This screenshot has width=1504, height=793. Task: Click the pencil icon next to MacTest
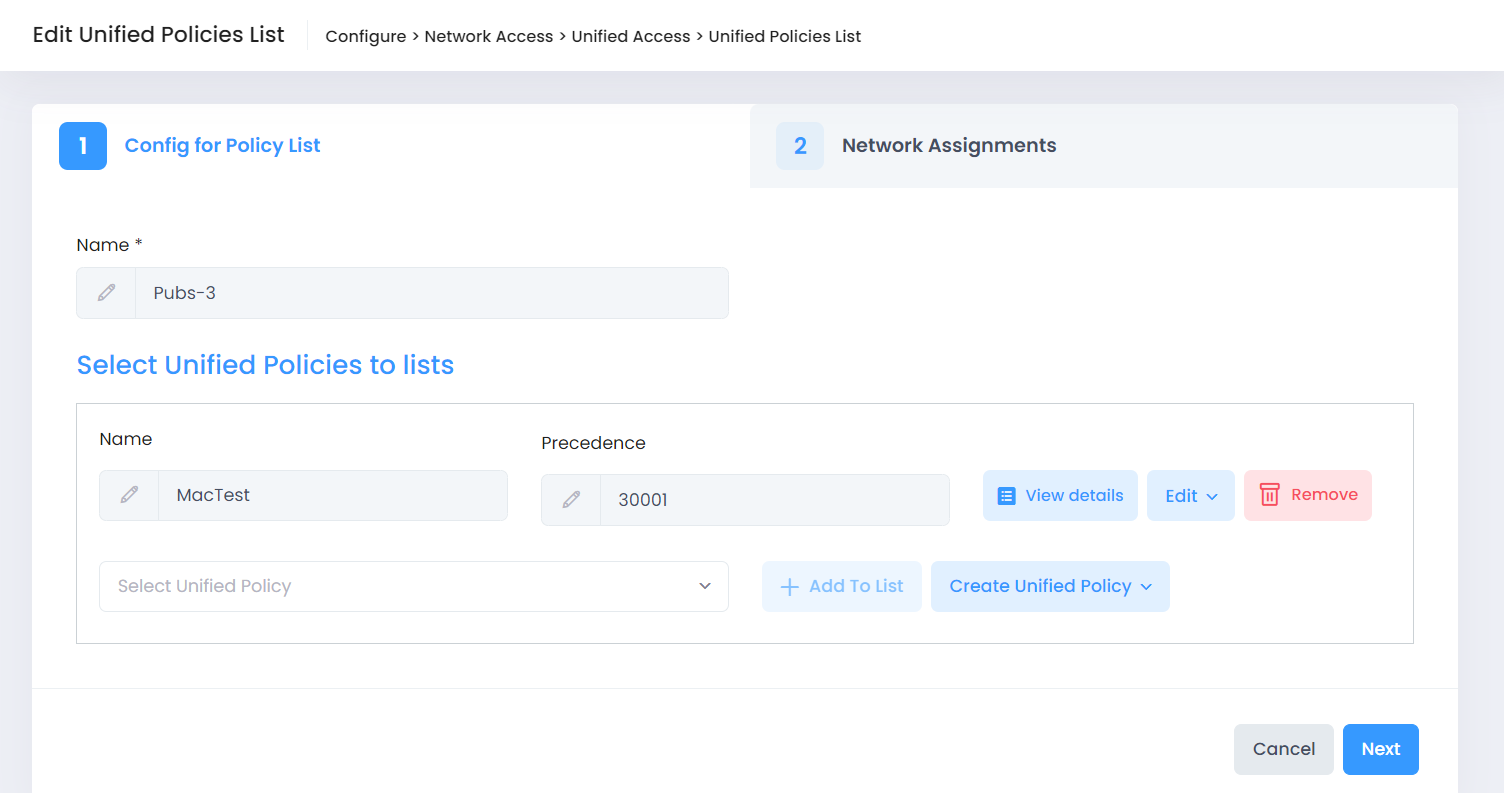pos(129,495)
